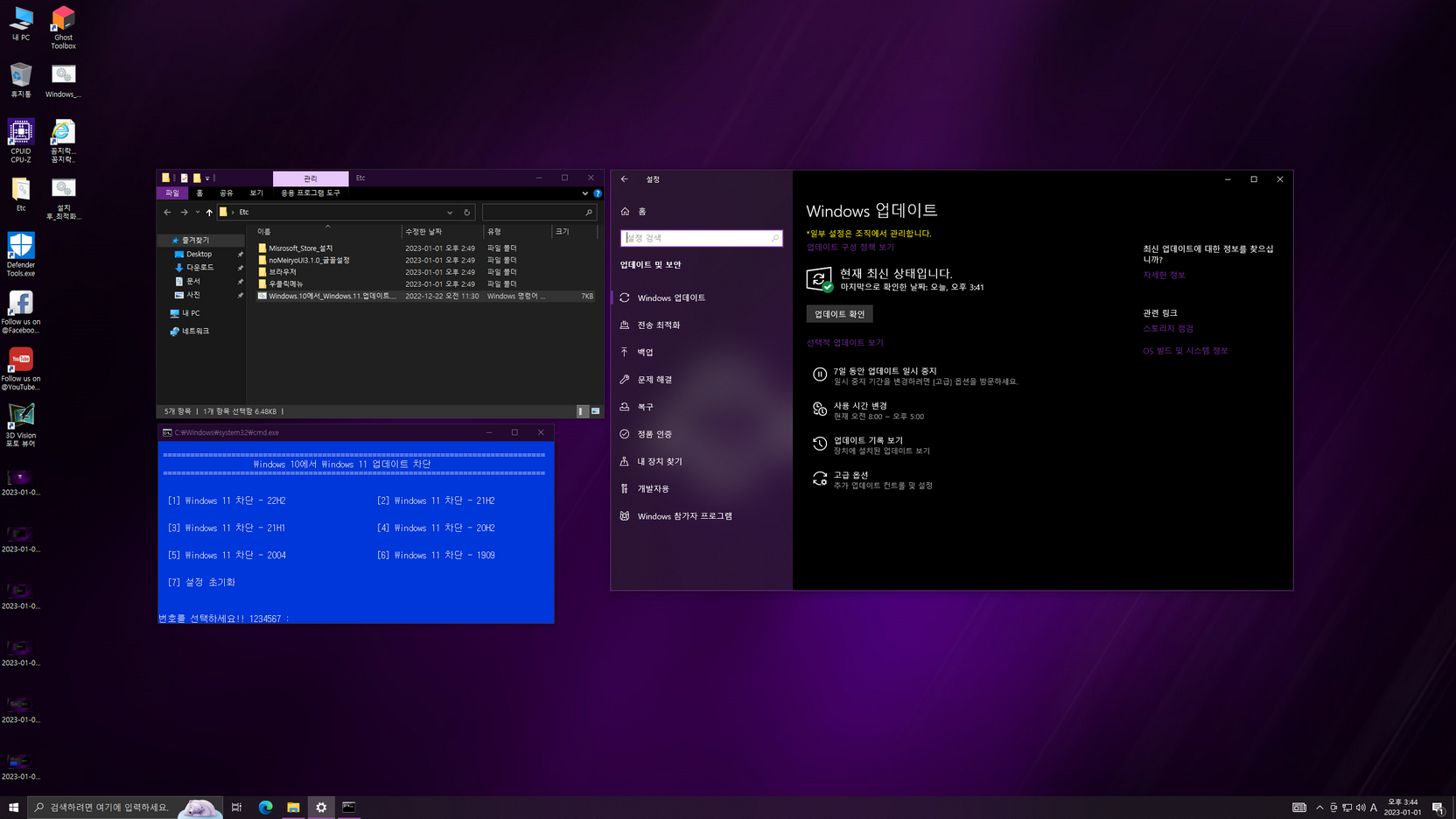This screenshot has width=1456, height=819.
Task: Sort files by the 수정한 날짜 column header
Action: tap(443, 232)
